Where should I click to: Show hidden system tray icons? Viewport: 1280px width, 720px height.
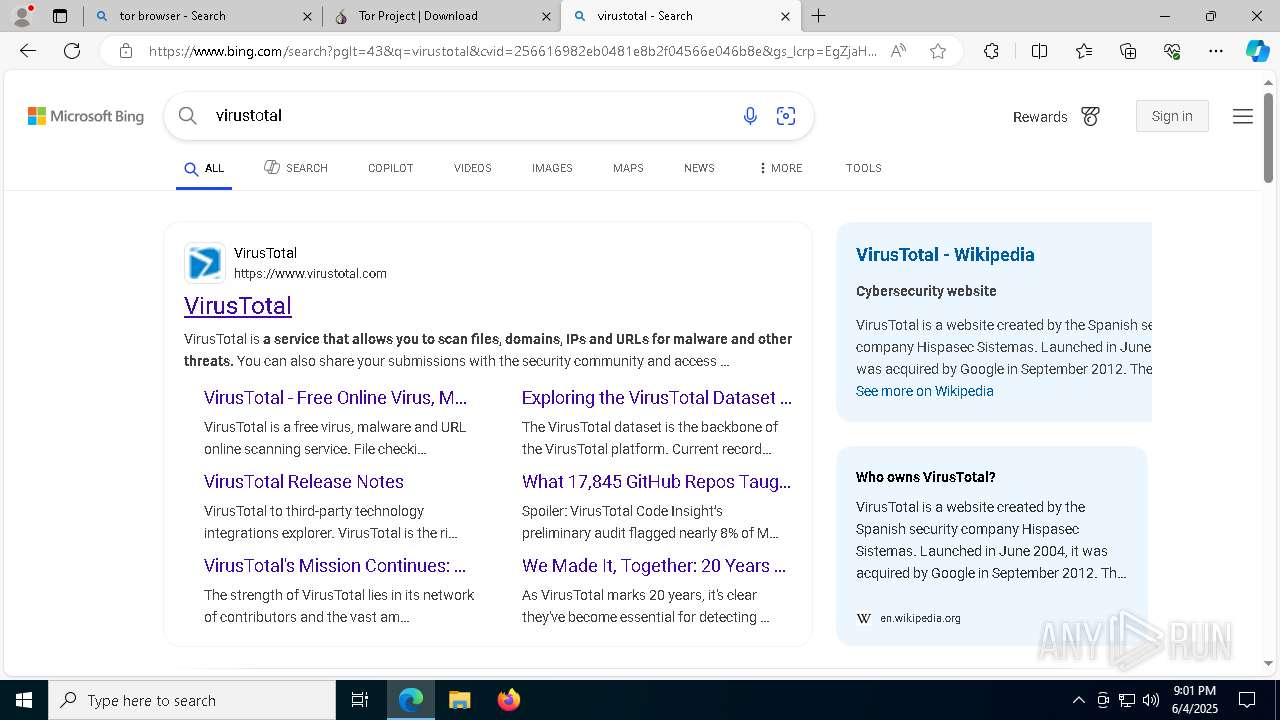(1078, 700)
